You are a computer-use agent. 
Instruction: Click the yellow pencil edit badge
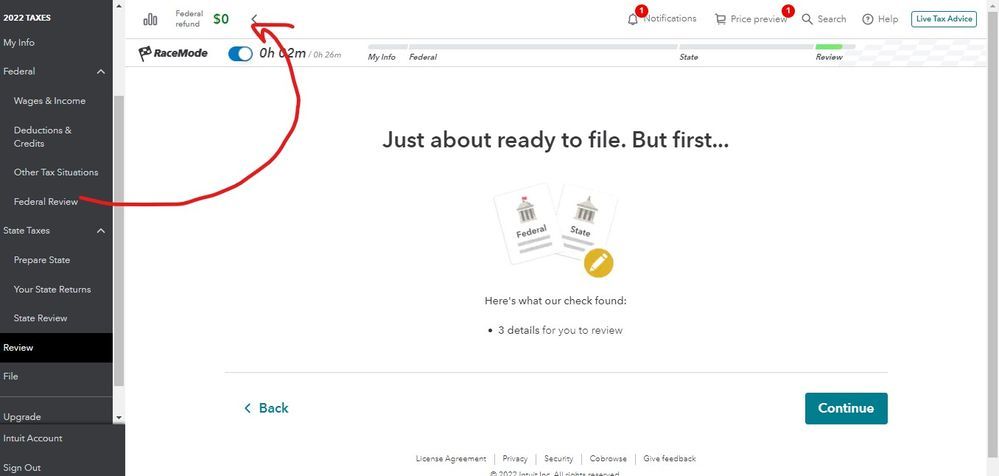598,263
